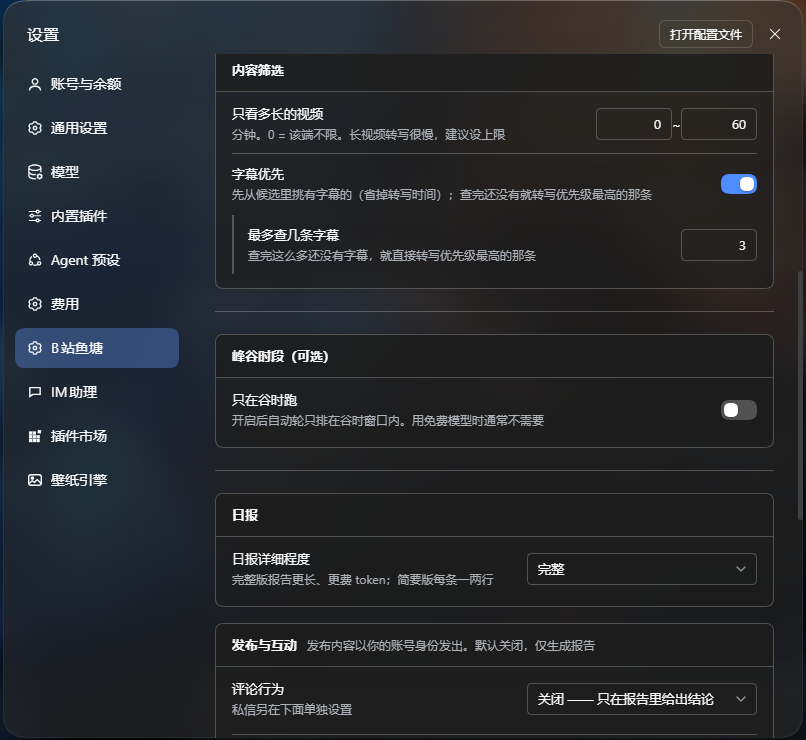
Task: Click the settings panel vertical scrollbar
Action: [800, 396]
